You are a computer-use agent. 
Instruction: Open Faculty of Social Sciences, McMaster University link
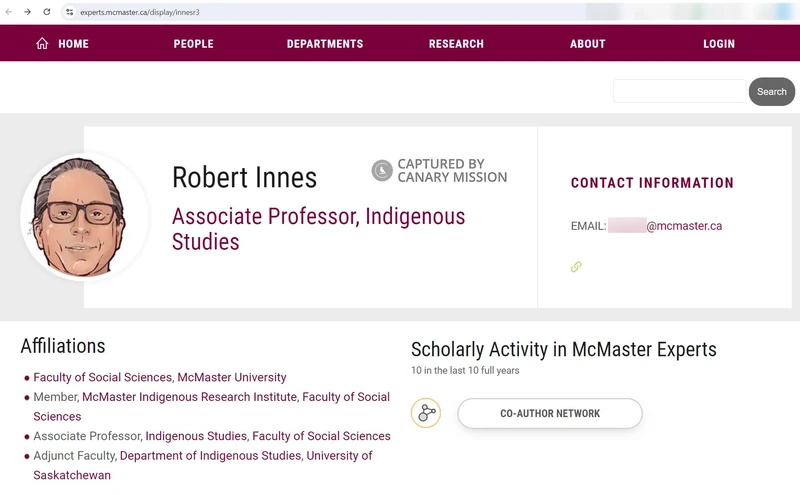coord(160,377)
